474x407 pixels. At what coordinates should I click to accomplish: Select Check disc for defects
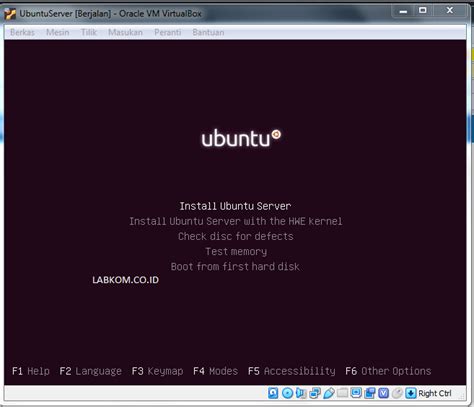click(236, 236)
